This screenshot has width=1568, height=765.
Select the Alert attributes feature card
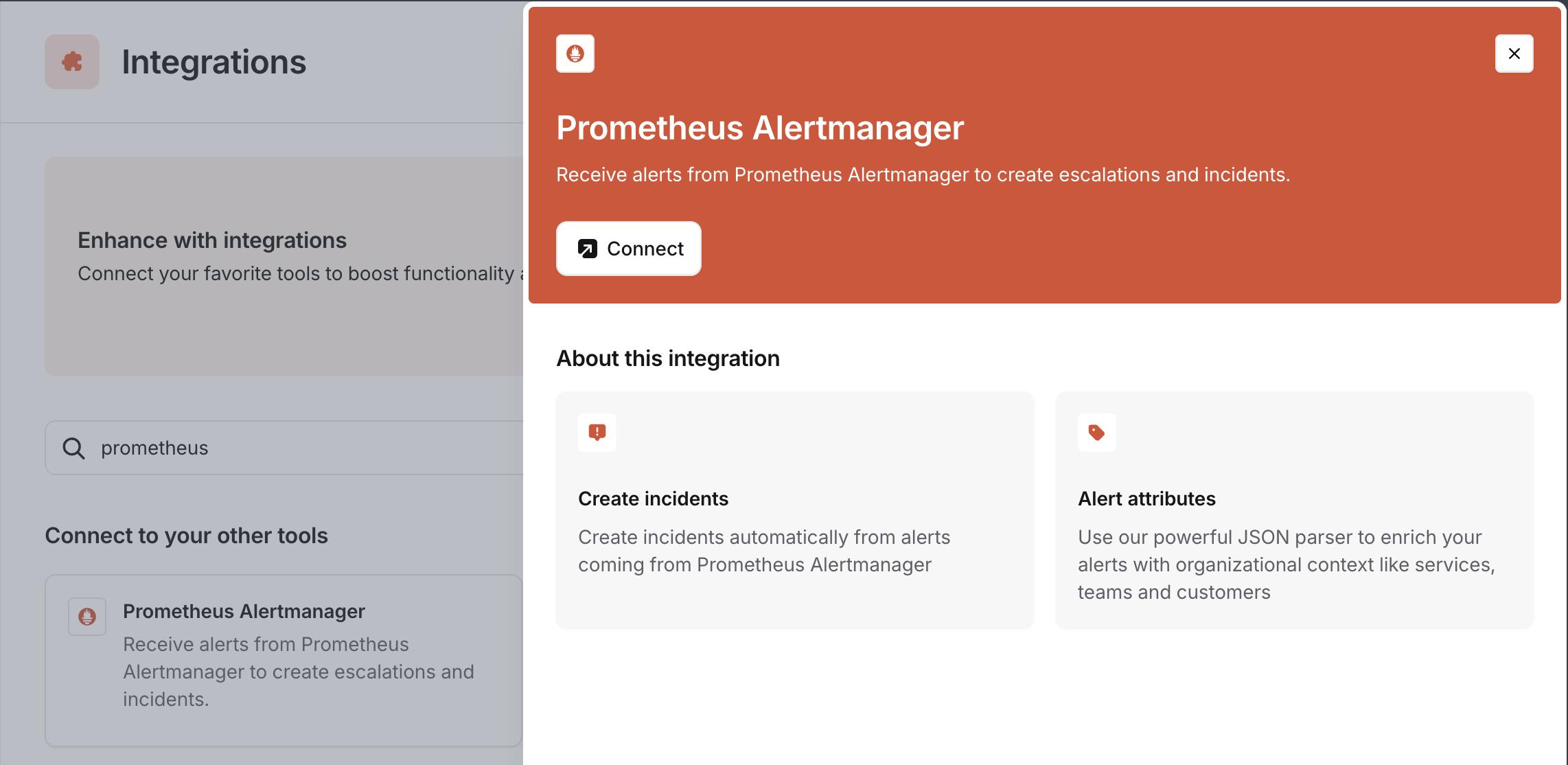pyautogui.click(x=1295, y=510)
